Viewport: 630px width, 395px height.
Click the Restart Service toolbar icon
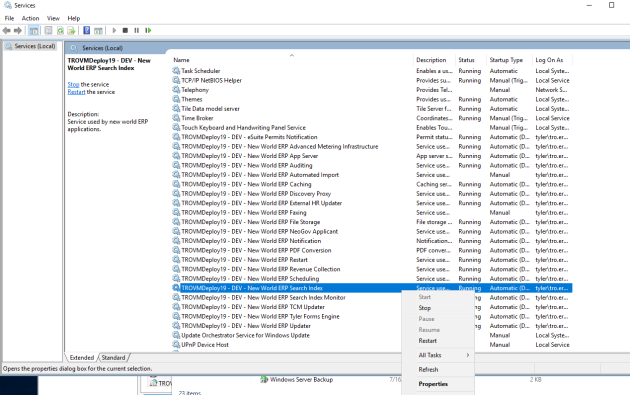tap(148, 31)
